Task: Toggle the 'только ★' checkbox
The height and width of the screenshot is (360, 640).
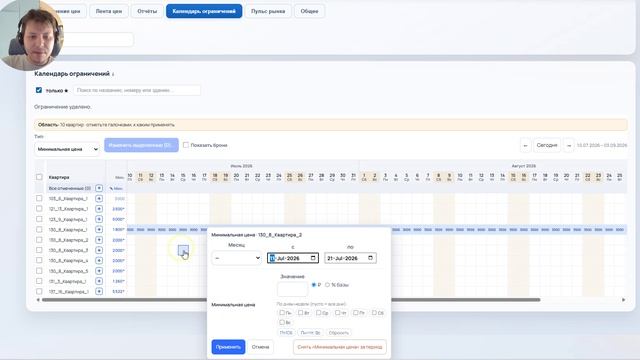Action: [x=39, y=90]
